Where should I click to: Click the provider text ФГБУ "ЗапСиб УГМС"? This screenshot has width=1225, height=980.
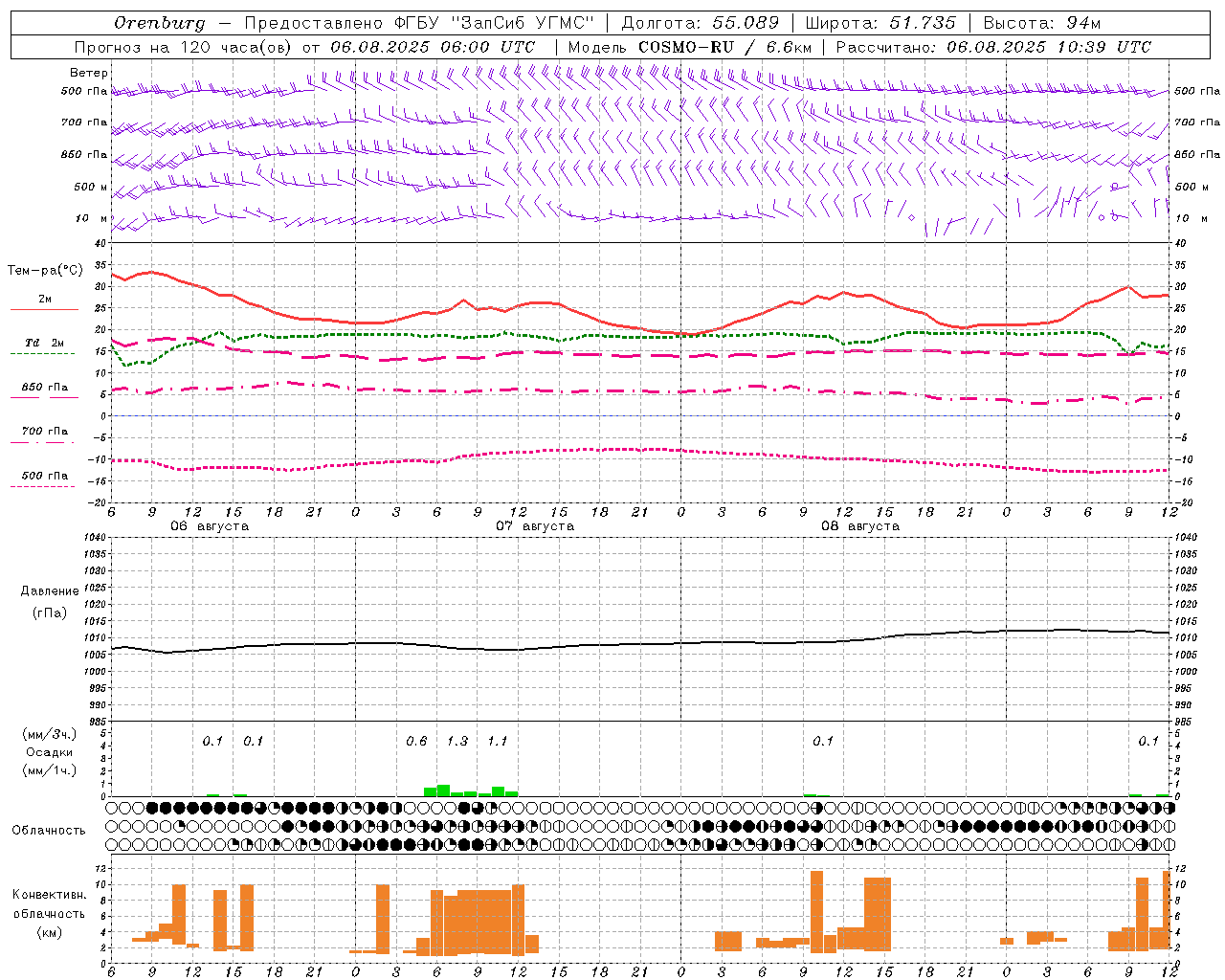[495, 23]
